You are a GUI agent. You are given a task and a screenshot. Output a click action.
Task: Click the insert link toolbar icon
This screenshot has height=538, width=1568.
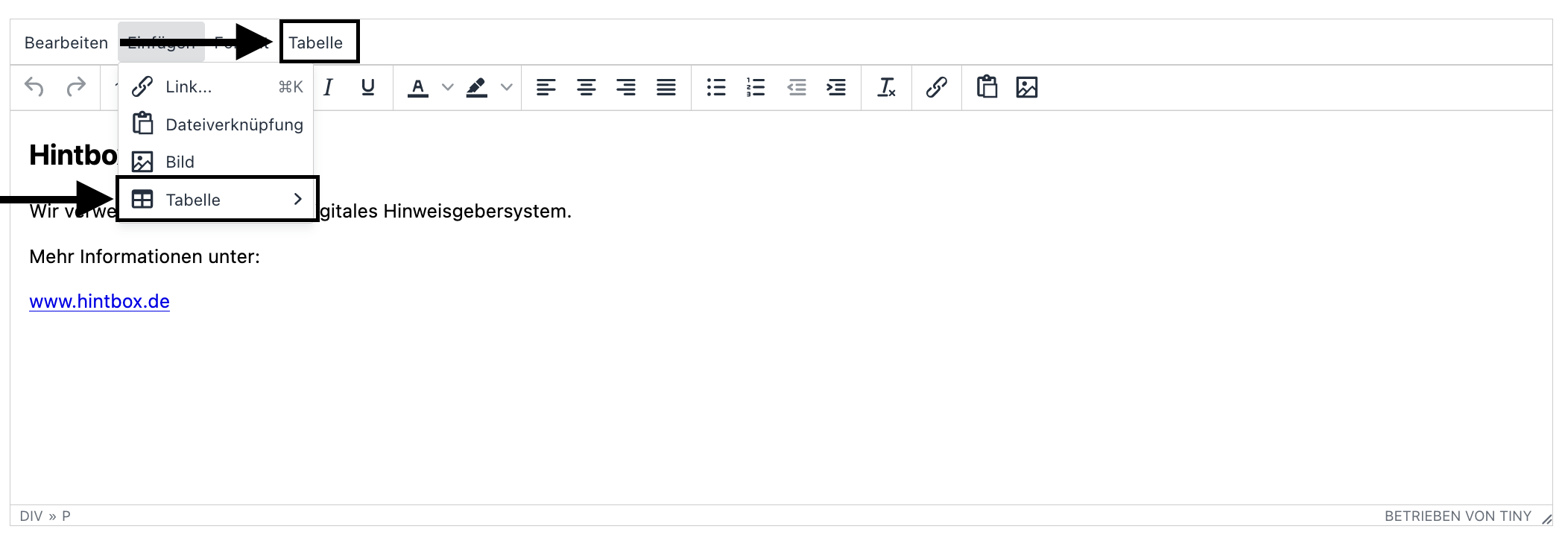pyautogui.click(x=937, y=87)
